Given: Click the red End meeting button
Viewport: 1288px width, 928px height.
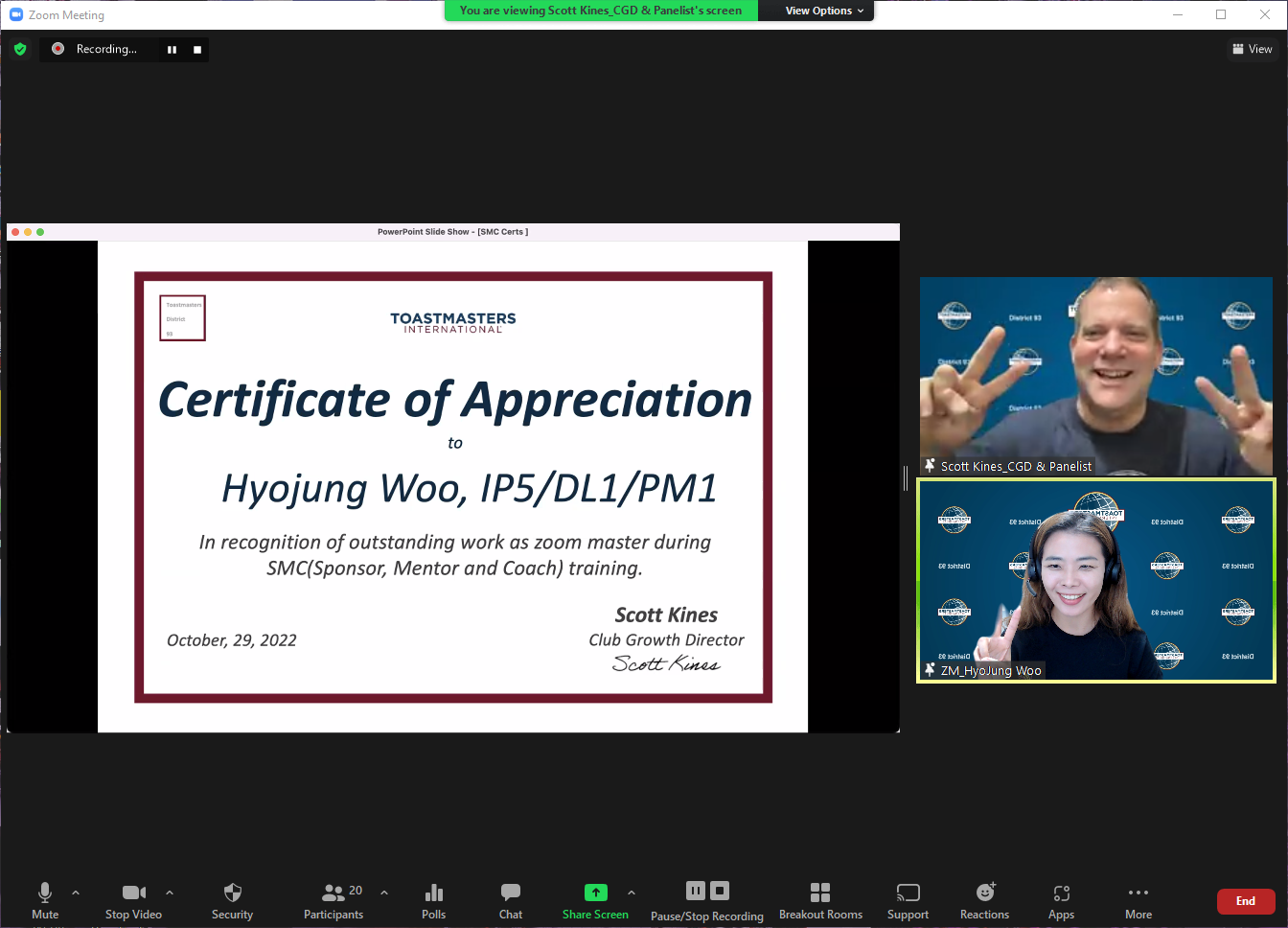Looking at the screenshot, I should click(1246, 901).
